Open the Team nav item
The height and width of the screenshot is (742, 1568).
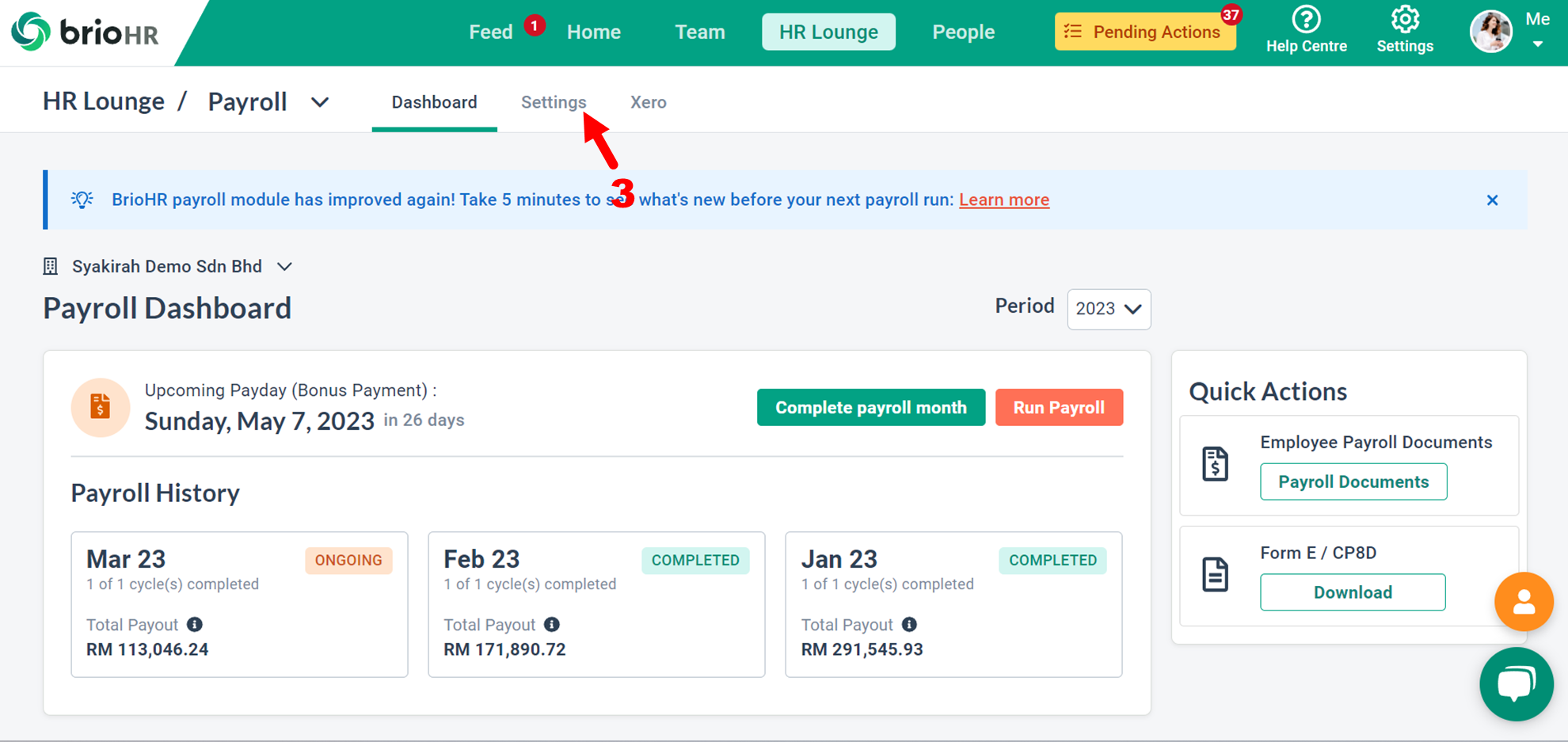pos(700,32)
